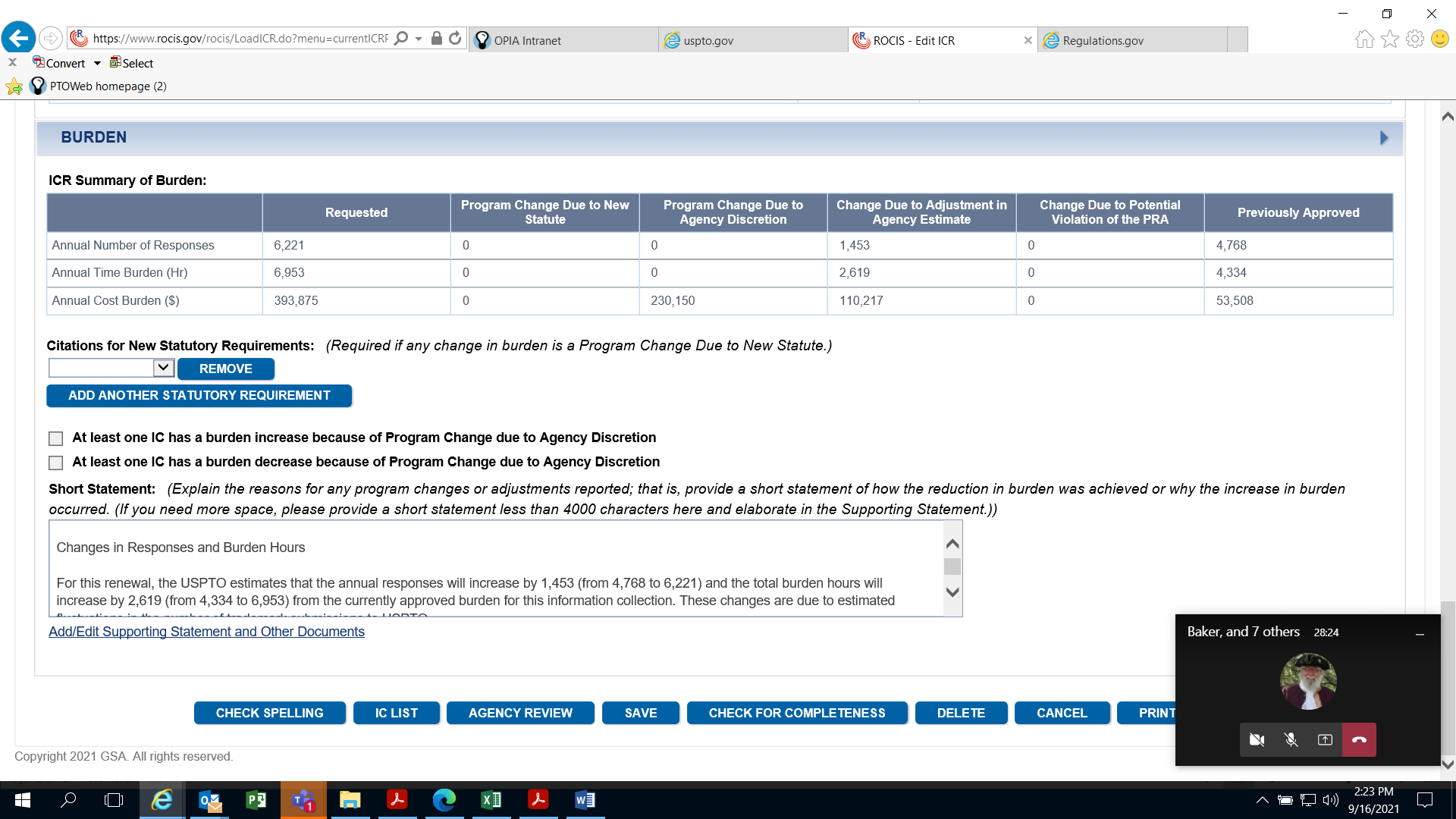Image resolution: width=1456 pixels, height=819 pixels.
Task: Switch to the OPIA Intranet tab
Action: [527, 40]
